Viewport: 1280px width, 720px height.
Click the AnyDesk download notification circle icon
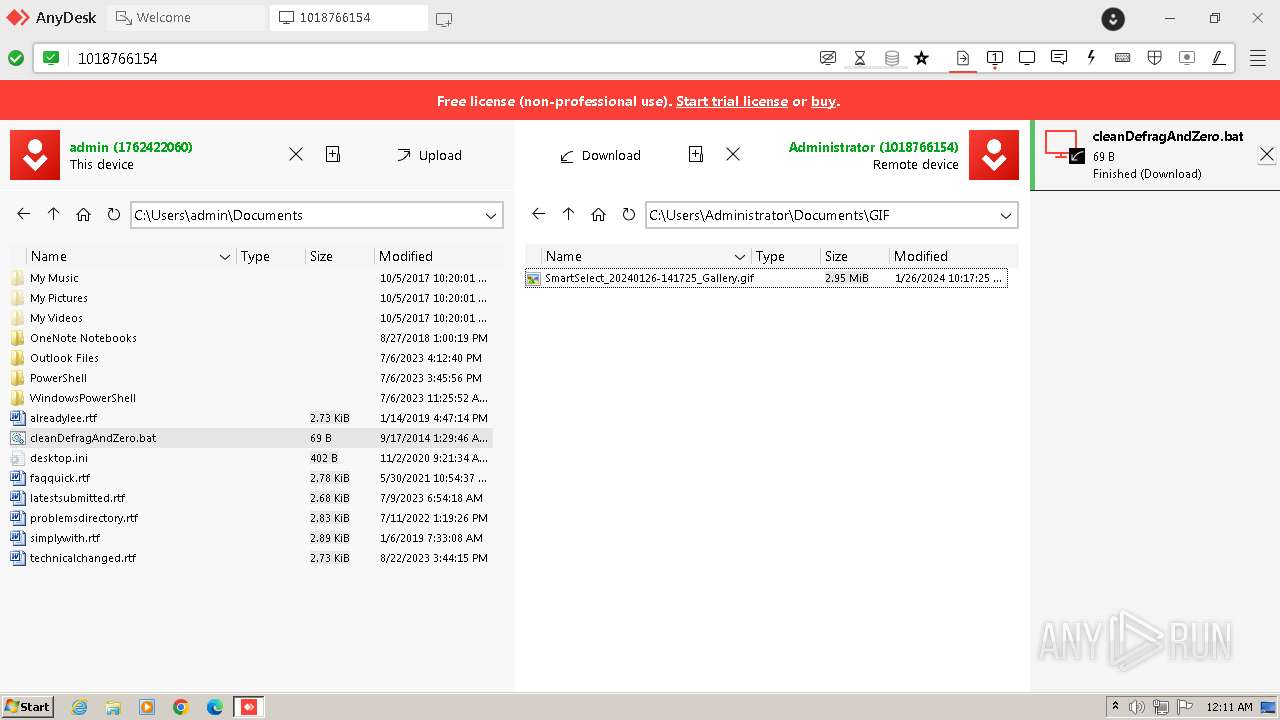tap(1113, 18)
